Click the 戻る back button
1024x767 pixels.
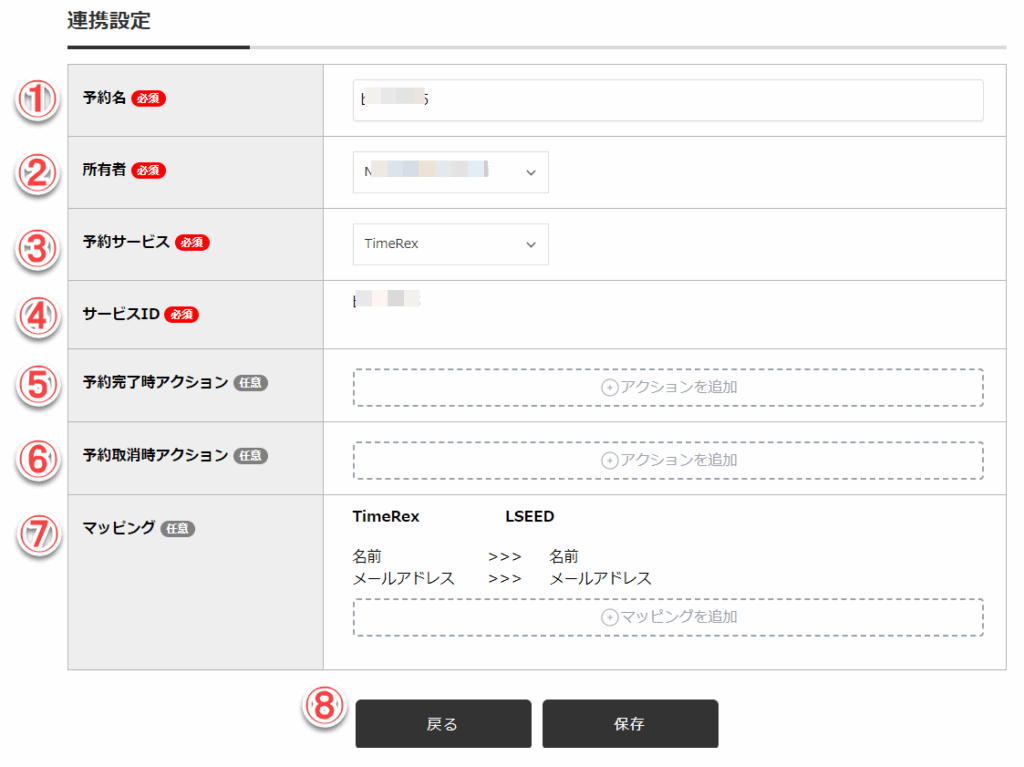(x=443, y=724)
